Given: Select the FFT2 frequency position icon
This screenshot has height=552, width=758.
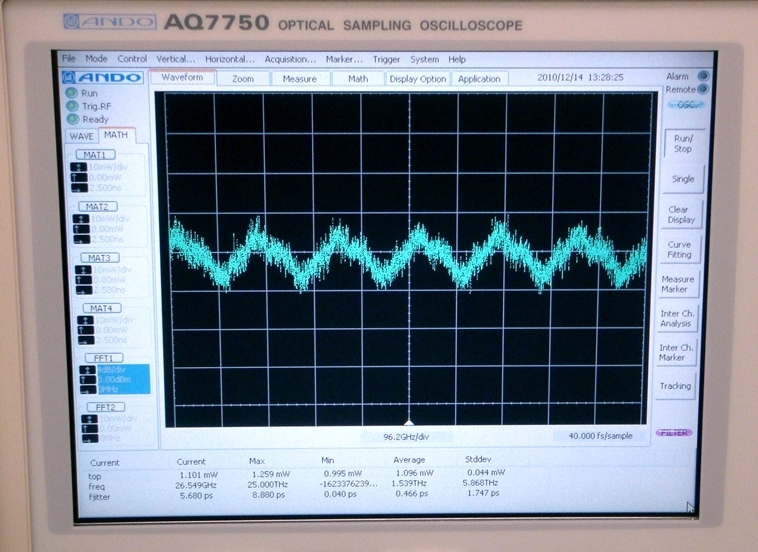Looking at the screenshot, I should point(90,438).
